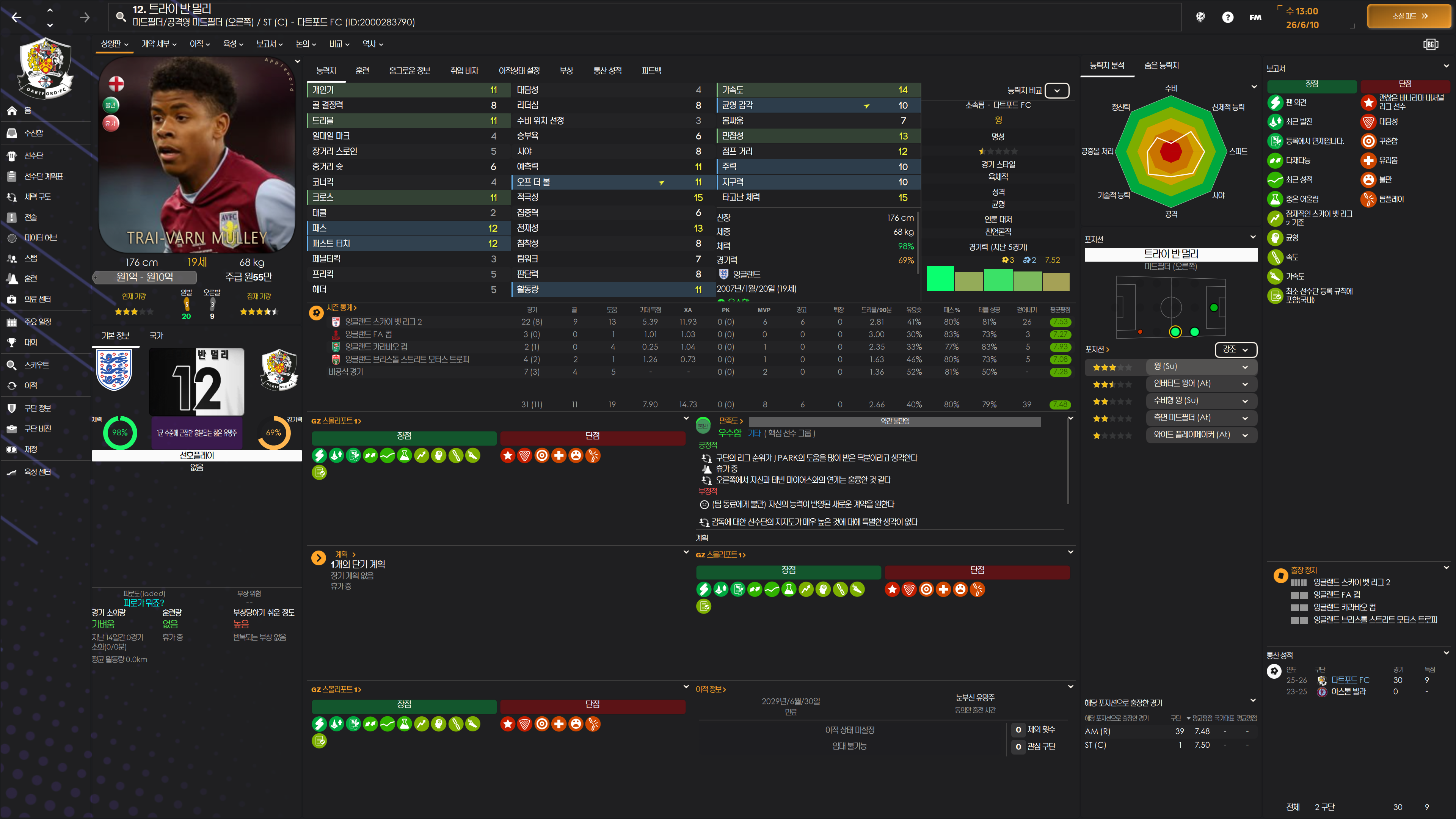This screenshot has width=1456, height=819.
Task: Select the 국가 tab under player info
Action: click(x=156, y=336)
